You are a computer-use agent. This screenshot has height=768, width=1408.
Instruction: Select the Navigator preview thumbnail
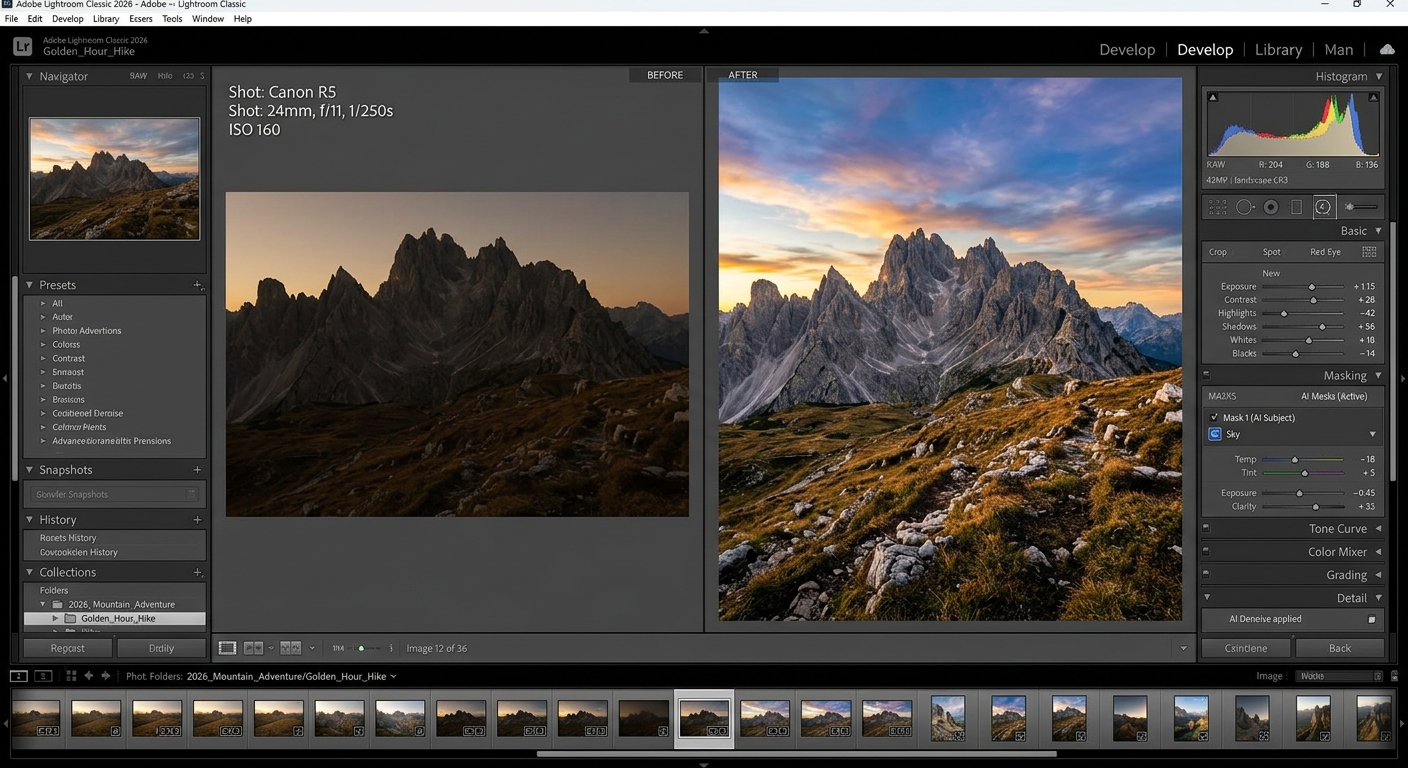114,179
